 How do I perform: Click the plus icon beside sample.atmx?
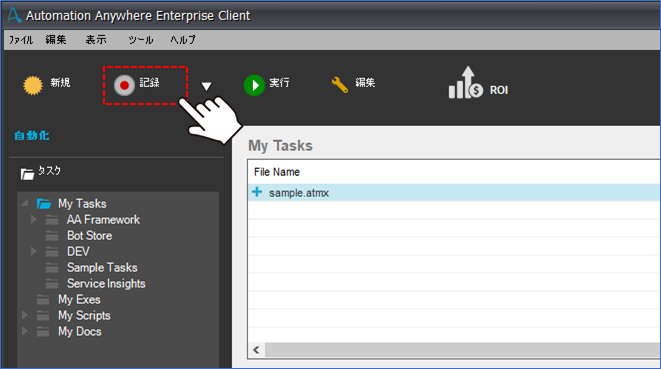(x=257, y=192)
